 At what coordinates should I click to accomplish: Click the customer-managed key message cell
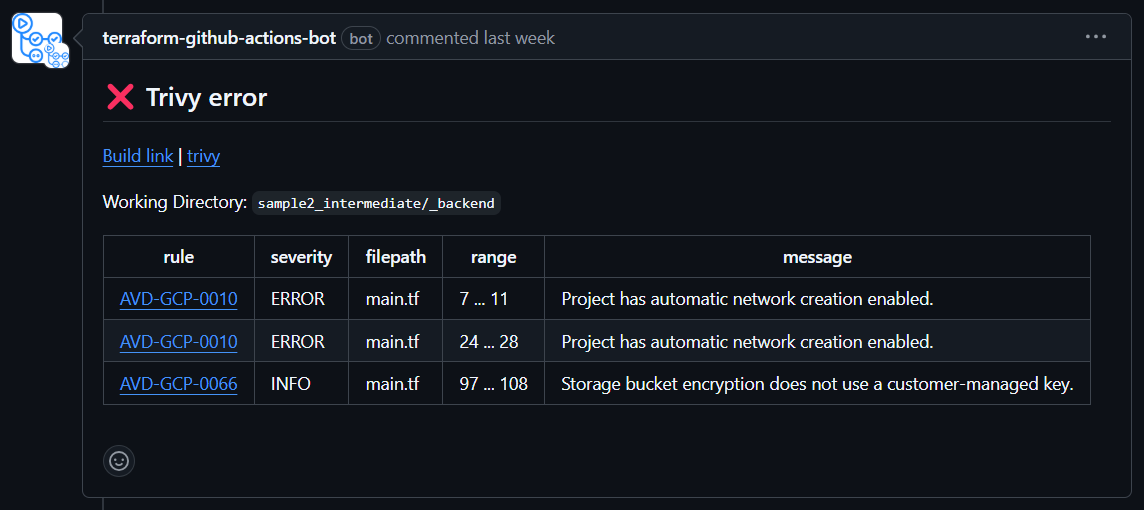(x=816, y=383)
